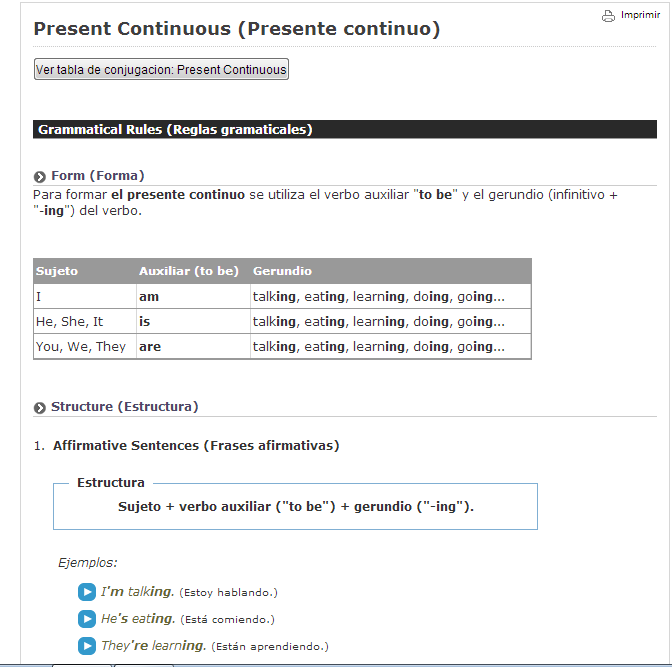Open Ver tabla de conjugacion: Present Continuous
Viewport: 672px width, 667px height.
point(161,69)
